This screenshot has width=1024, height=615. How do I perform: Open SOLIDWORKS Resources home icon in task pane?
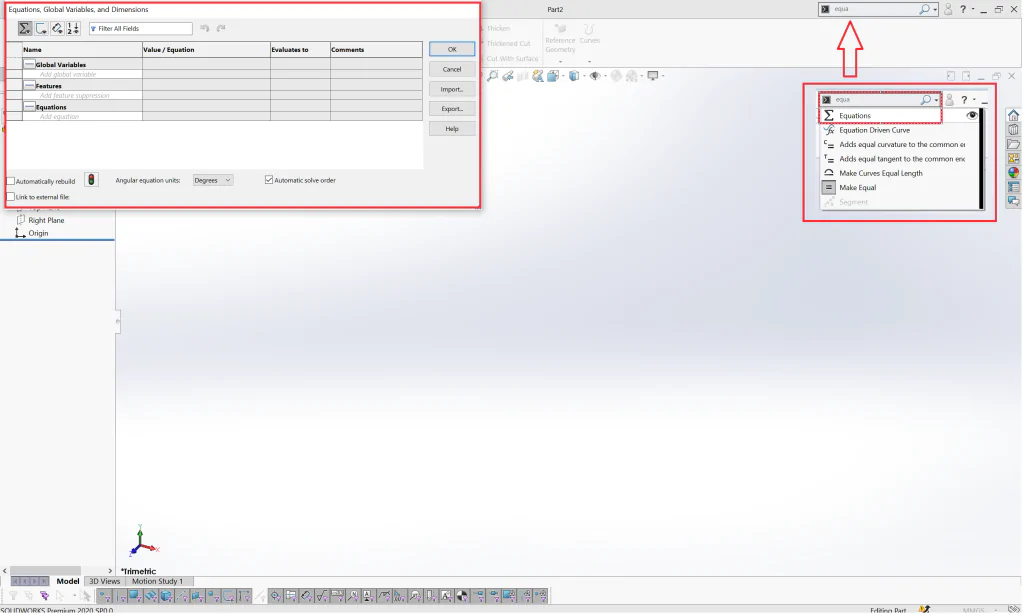coord(1014,116)
